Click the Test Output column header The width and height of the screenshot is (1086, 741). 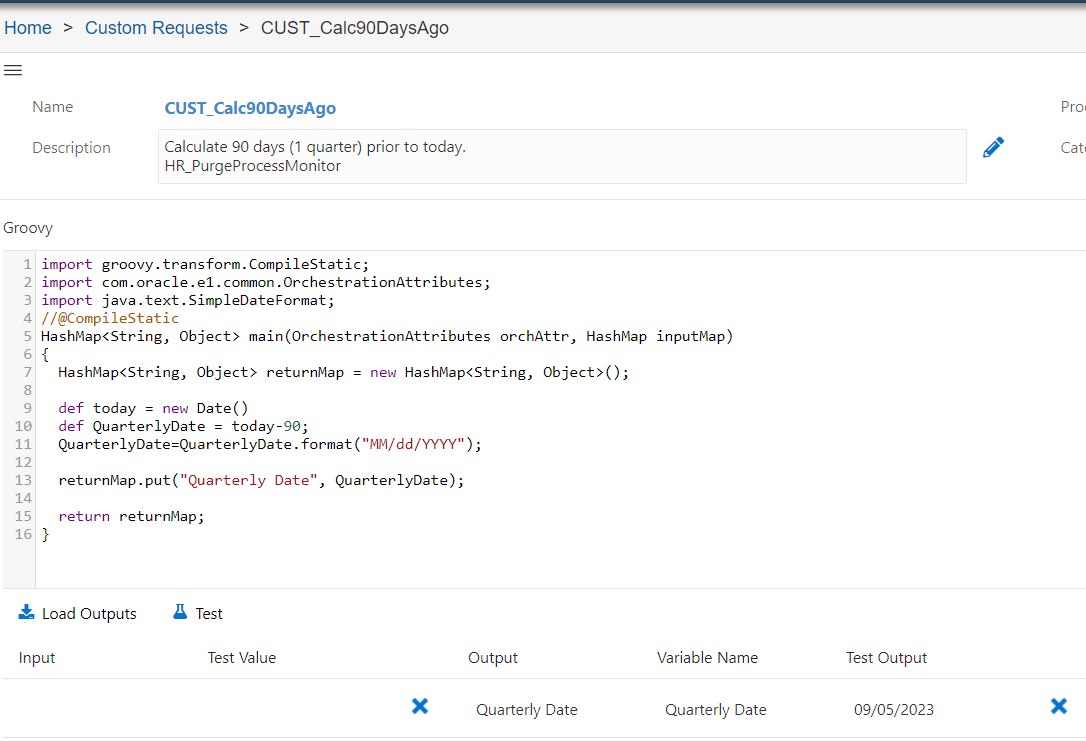[886, 658]
